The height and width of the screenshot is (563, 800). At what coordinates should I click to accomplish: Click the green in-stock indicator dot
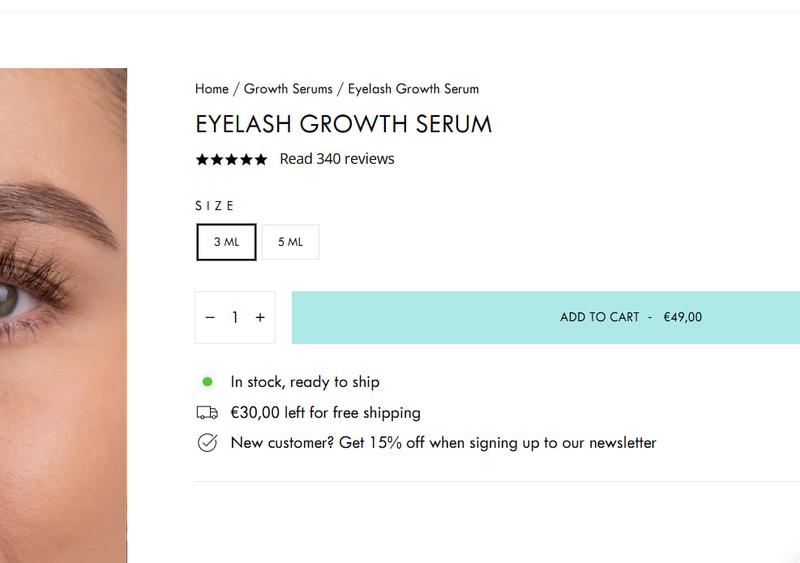[x=208, y=381]
